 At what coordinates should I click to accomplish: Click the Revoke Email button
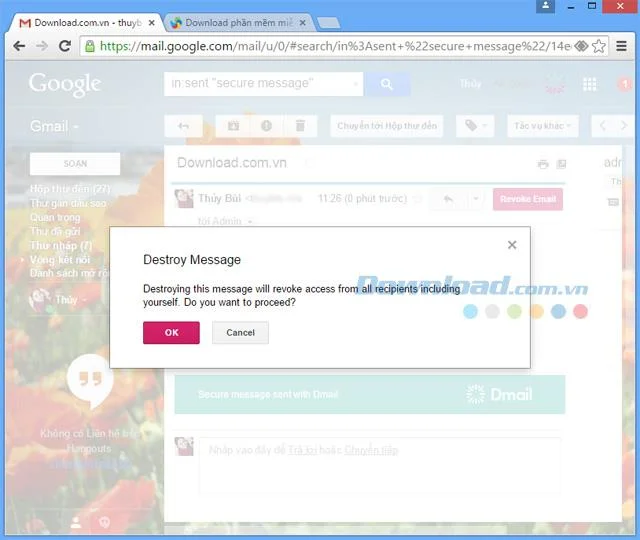(x=528, y=199)
